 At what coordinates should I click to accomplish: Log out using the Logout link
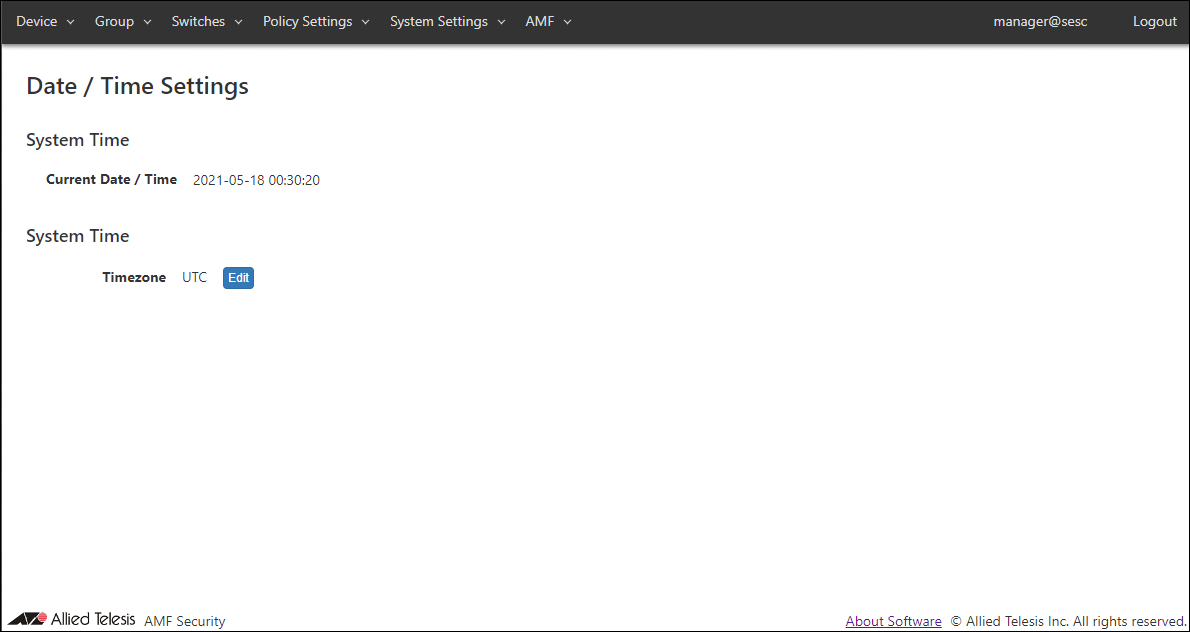tap(1154, 22)
